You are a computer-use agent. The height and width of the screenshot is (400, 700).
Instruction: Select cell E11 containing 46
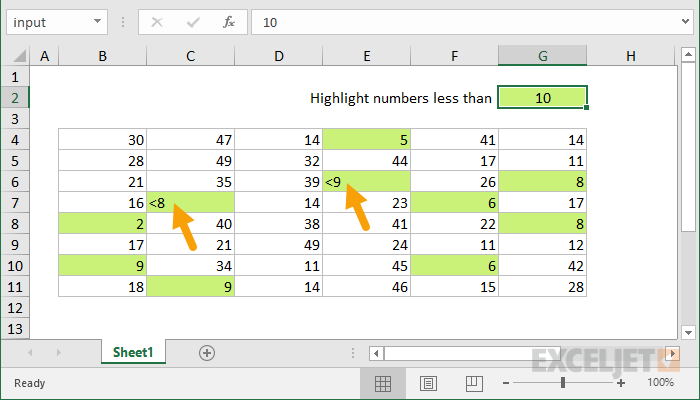pyautogui.click(x=367, y=287)
